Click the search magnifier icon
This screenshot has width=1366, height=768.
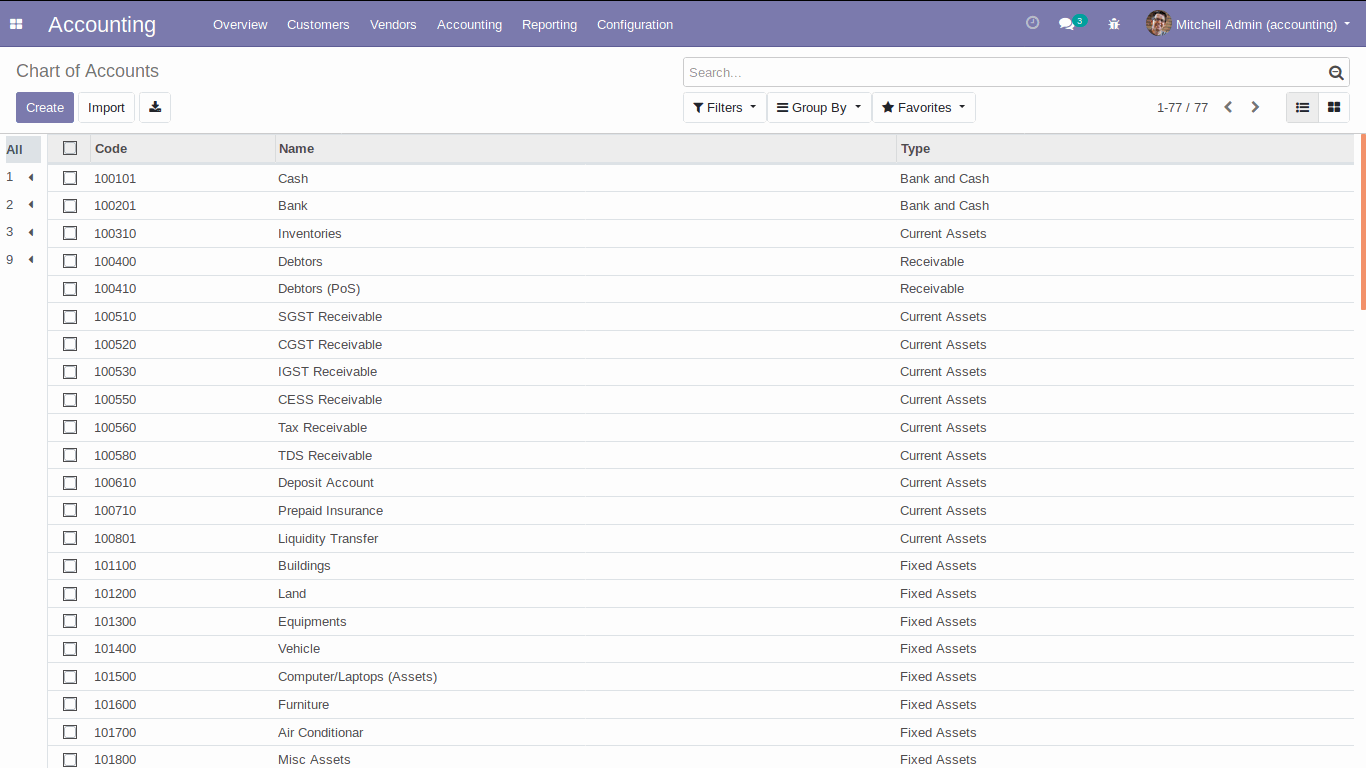pyautogui.click(x=1336, y=72)
